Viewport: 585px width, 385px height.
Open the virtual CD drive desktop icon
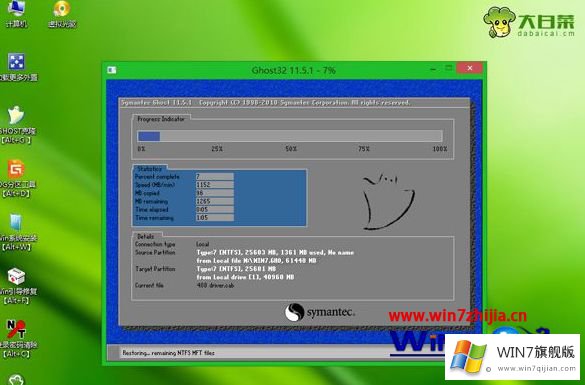(x=62, y=14)
